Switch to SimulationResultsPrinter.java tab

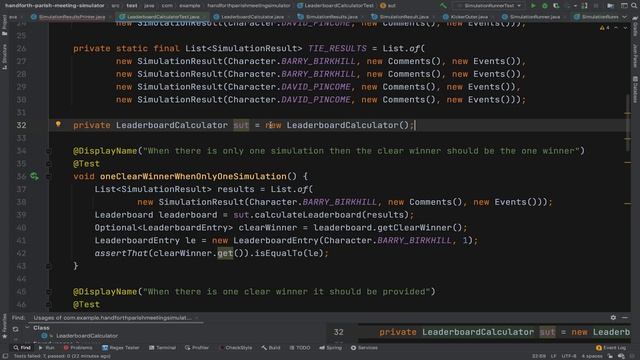(69, 17)
